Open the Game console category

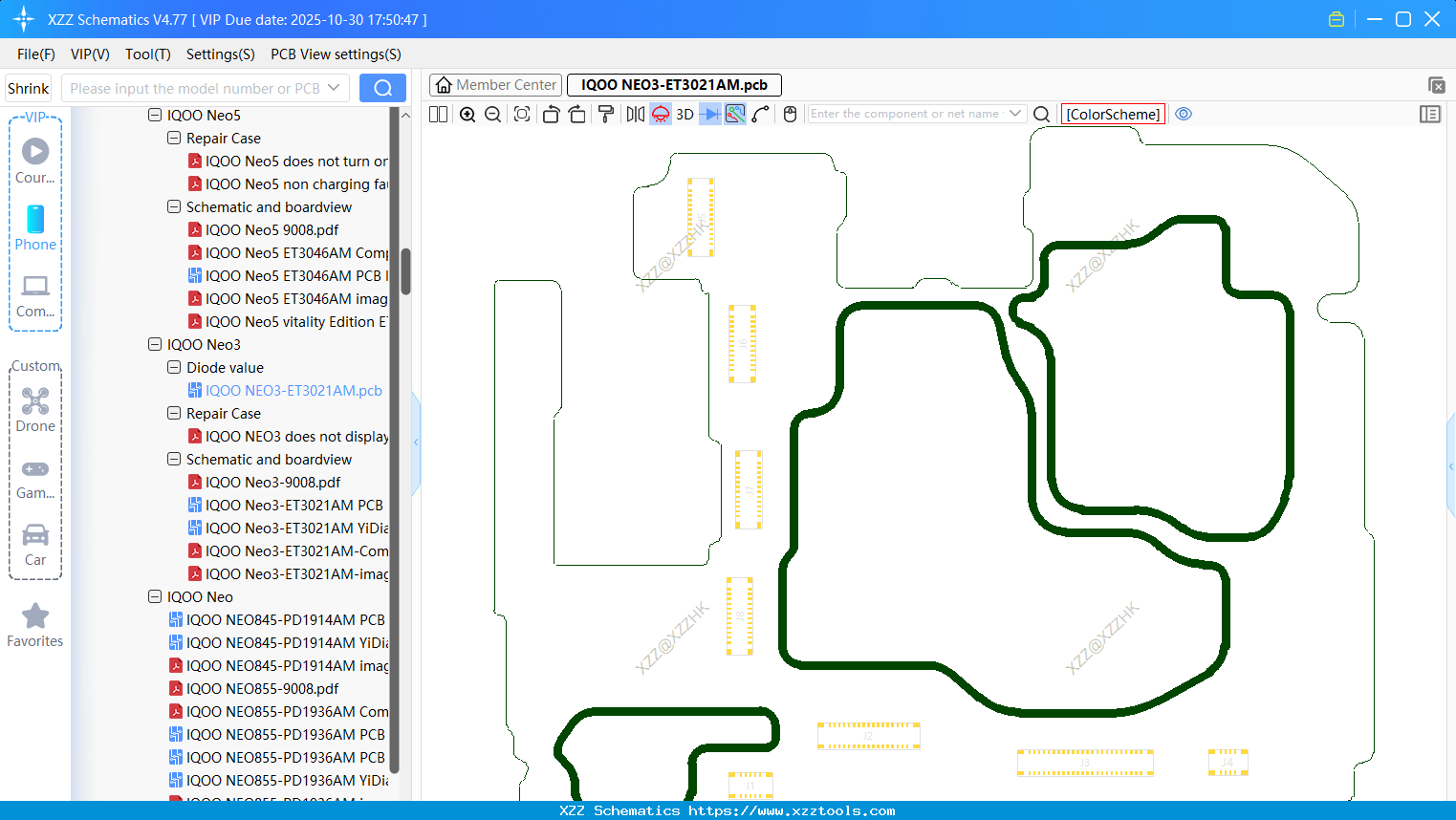pos(35,479)
